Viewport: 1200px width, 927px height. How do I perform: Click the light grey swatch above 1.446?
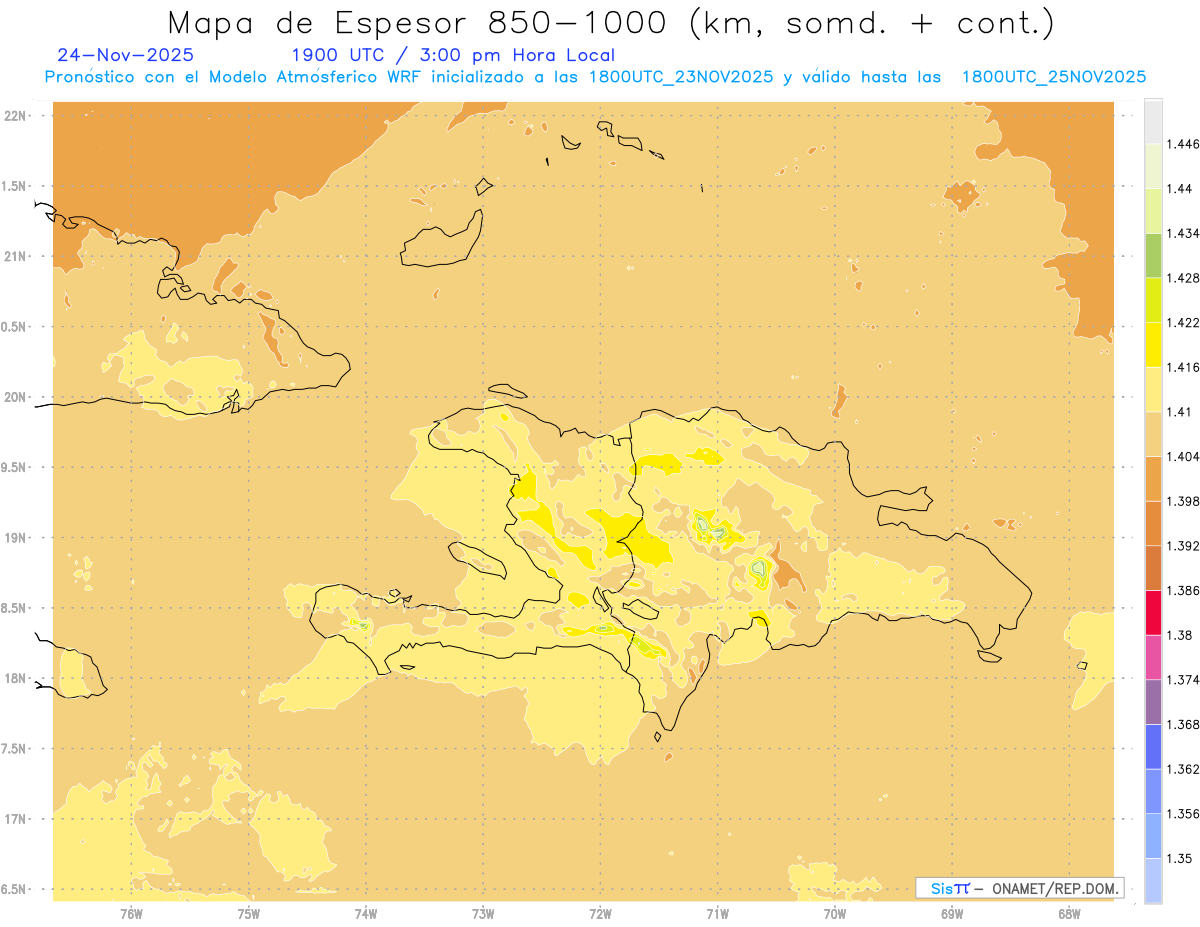[1153, 121]
